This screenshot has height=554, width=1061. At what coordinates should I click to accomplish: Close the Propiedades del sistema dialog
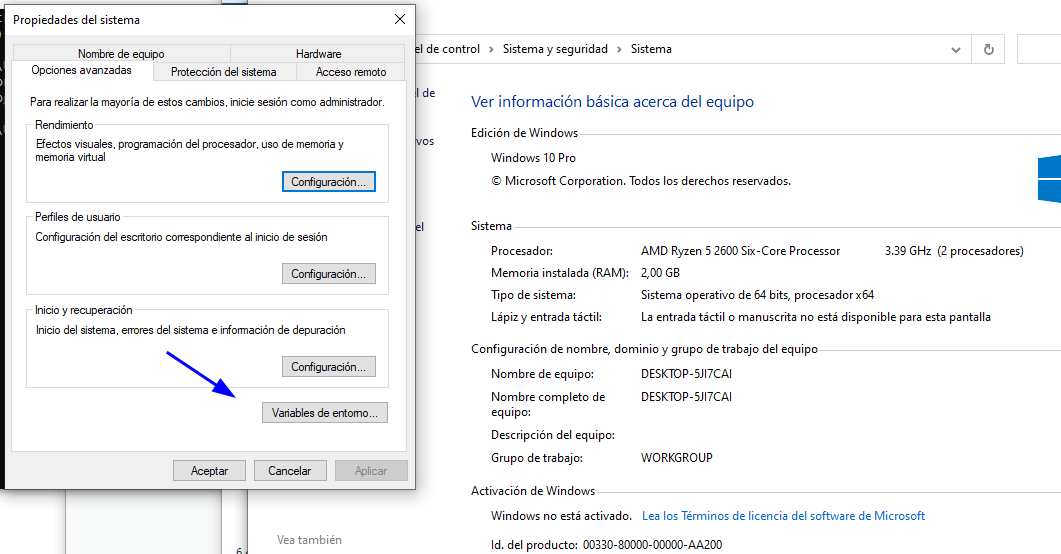point(400,20)
